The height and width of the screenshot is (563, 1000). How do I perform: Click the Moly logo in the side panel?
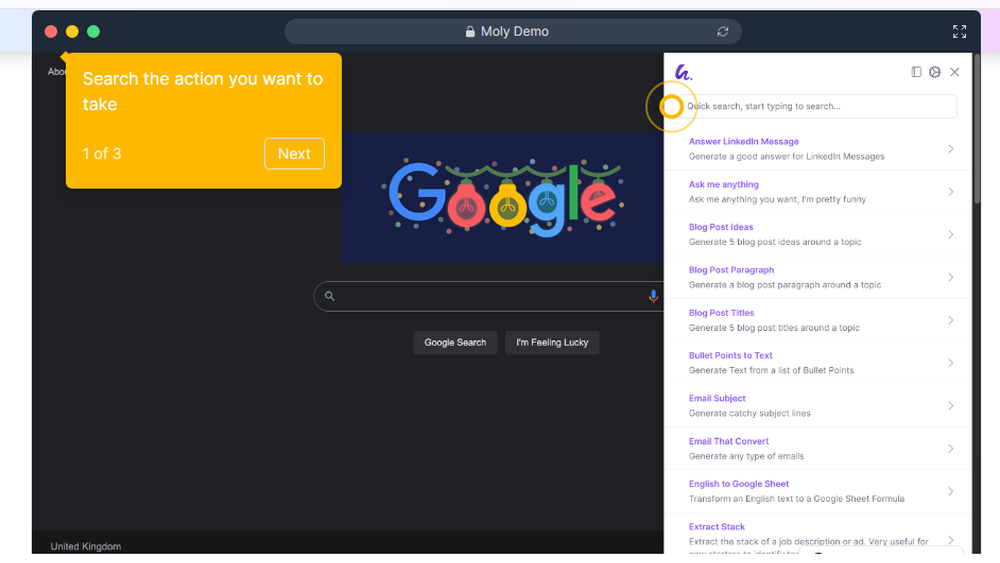tap(683, 72)
